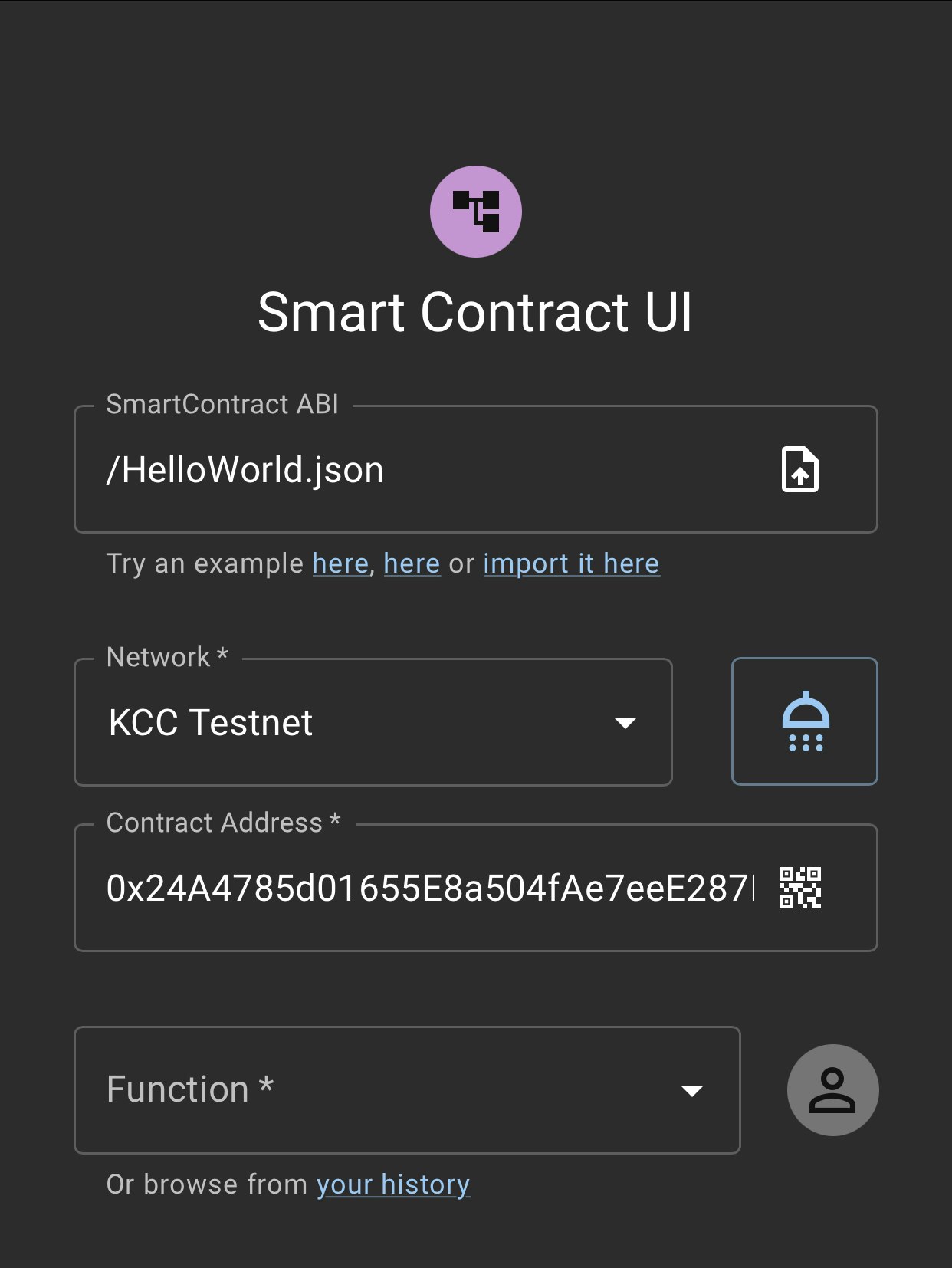The image size is (952, 1268).
Task: Click the faucet icon beside the Network field
Action: click(804, 721)
